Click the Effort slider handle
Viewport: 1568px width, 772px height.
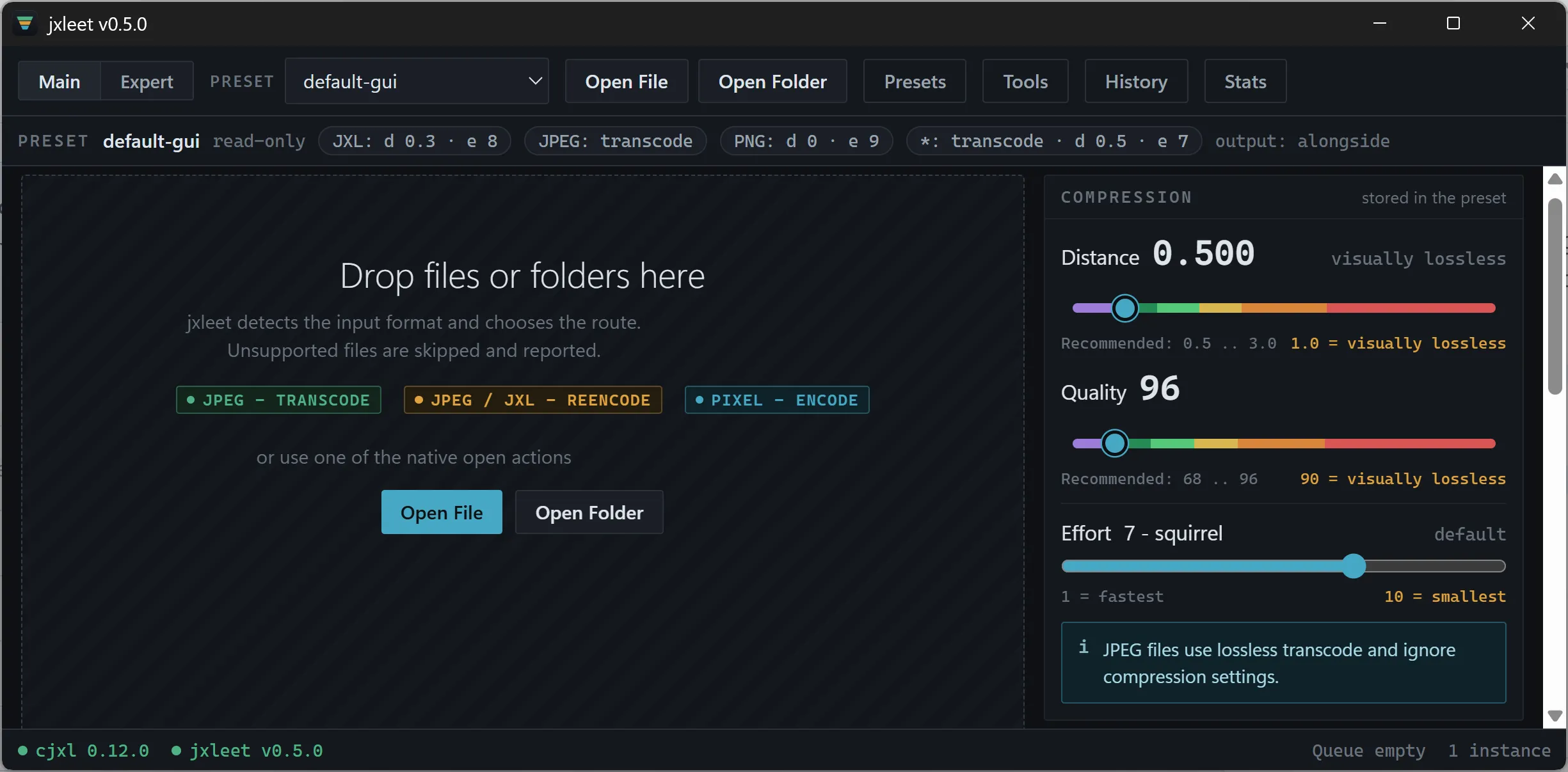[x=1354, y=566]
